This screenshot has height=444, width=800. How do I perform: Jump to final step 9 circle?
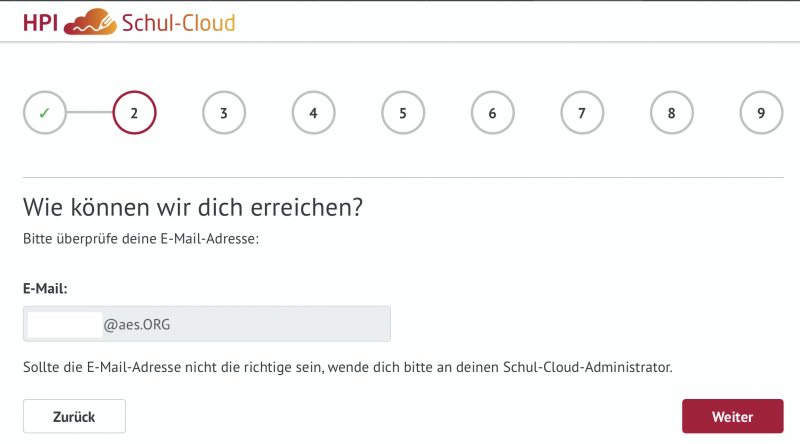click(761, 113)
